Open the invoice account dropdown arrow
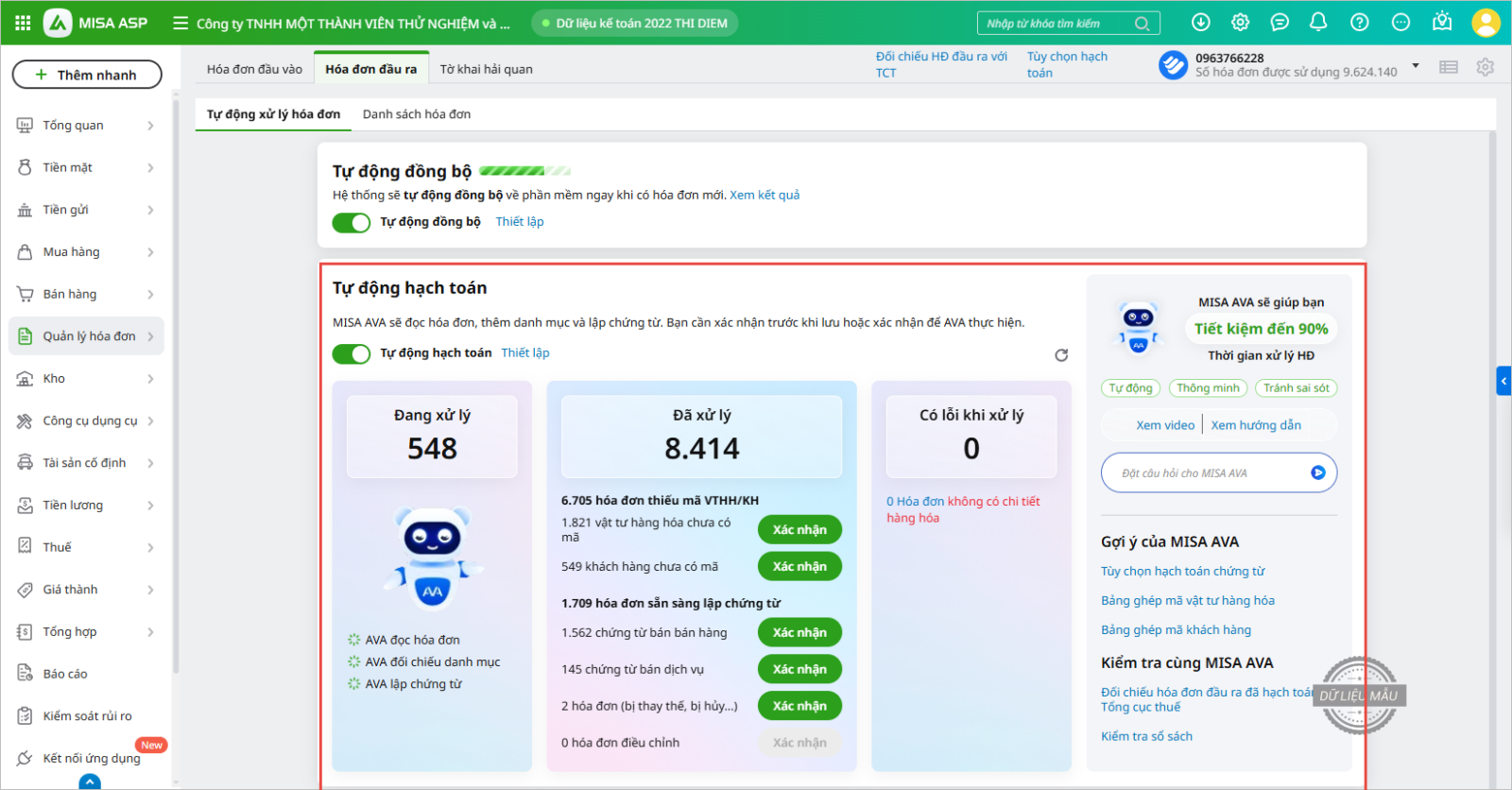This screenshot has height=790, width=1512. tap(1415, 66)
